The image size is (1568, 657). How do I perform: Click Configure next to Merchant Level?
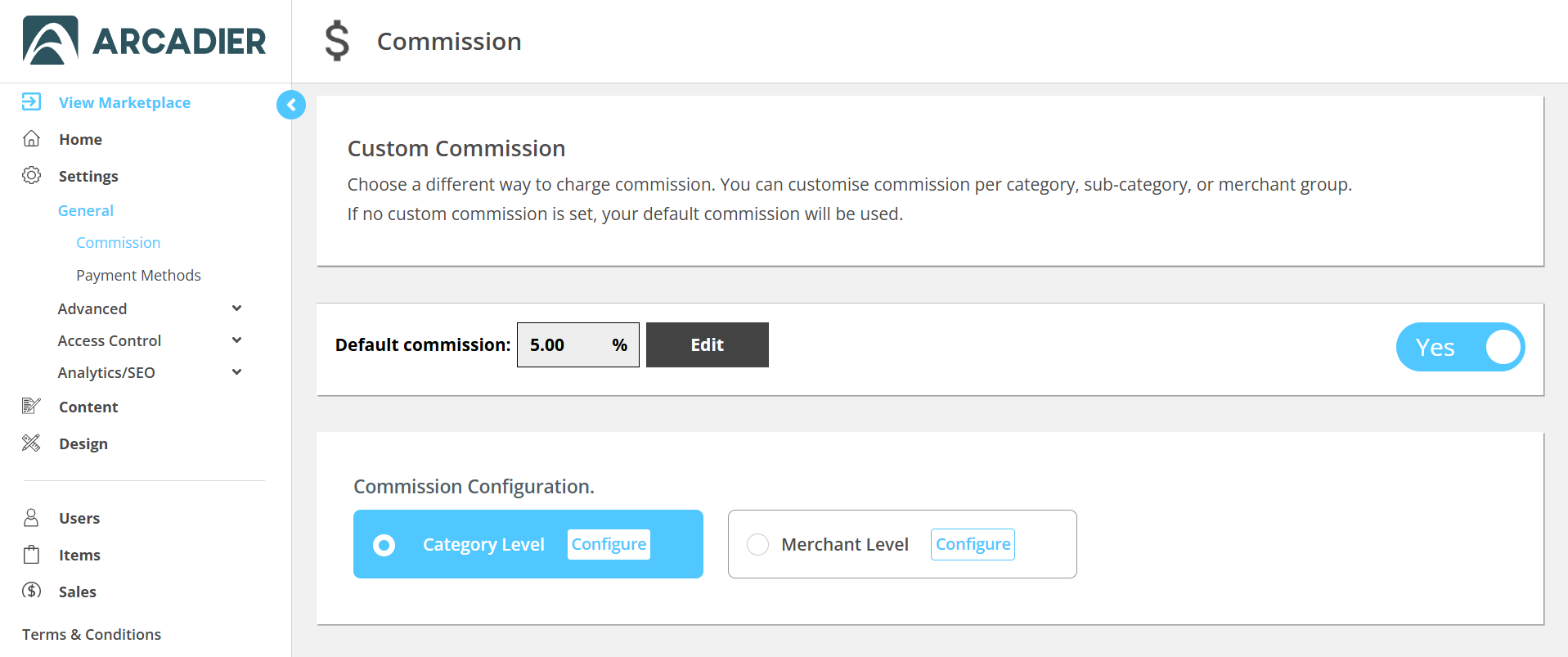(x=973, y=544)
